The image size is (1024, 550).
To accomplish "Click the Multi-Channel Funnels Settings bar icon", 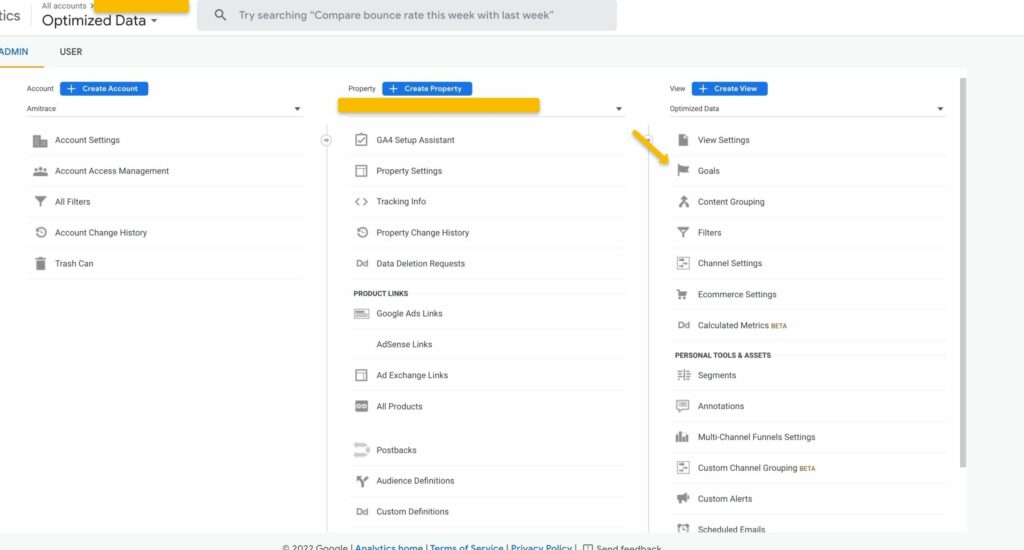I will click(683, 437).
